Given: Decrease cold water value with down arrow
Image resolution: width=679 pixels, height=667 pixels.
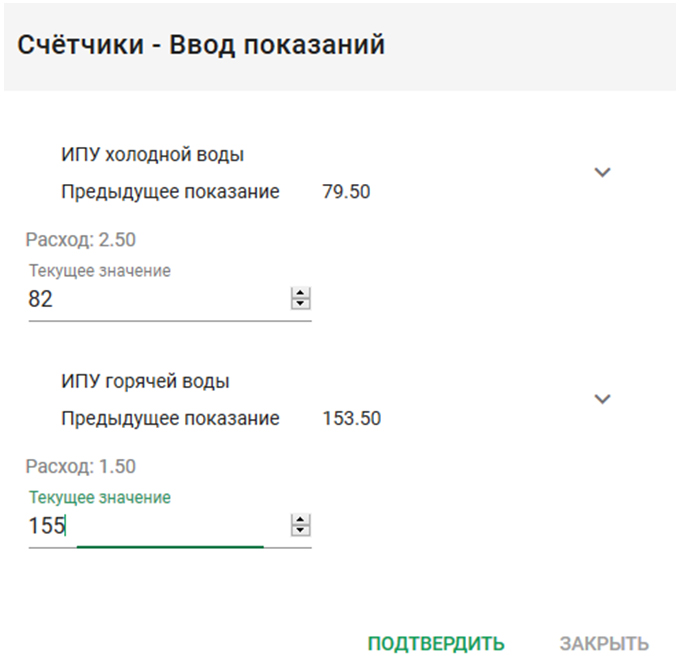Looking at the screenshot, I should (300, 304).
